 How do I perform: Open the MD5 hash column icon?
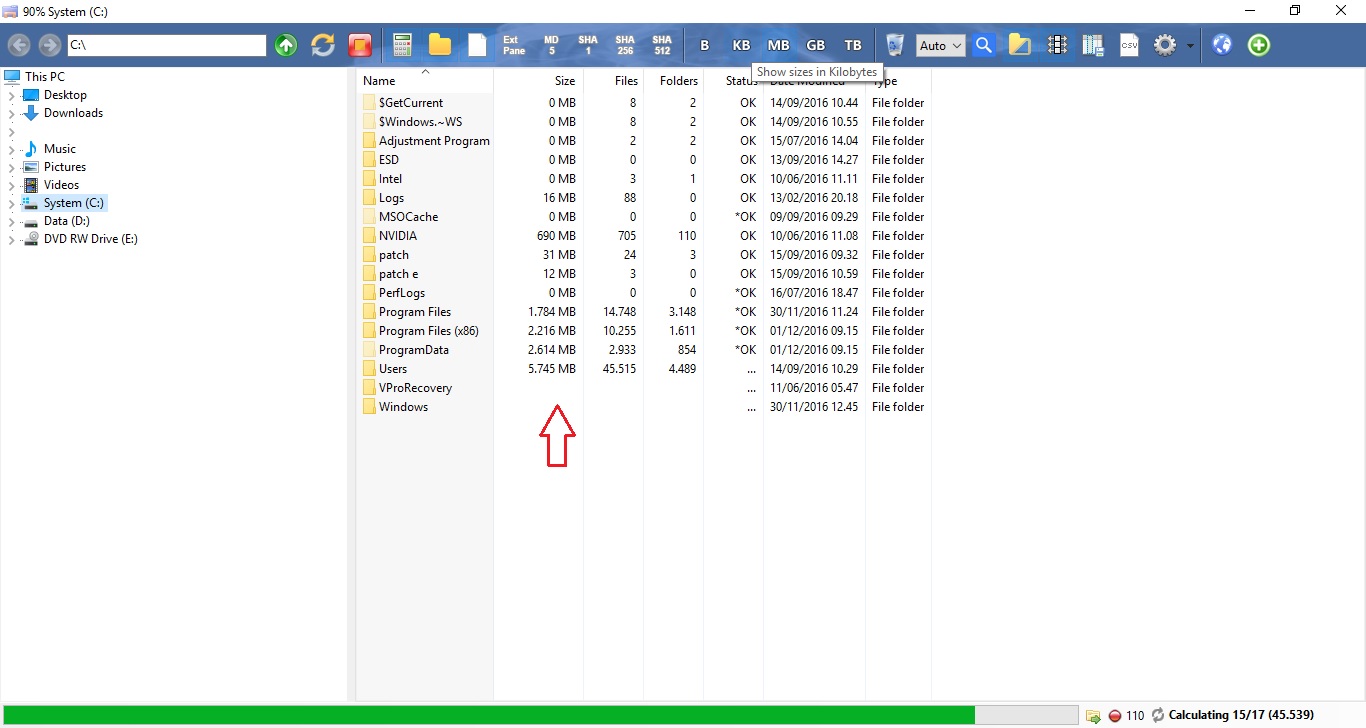550,45
